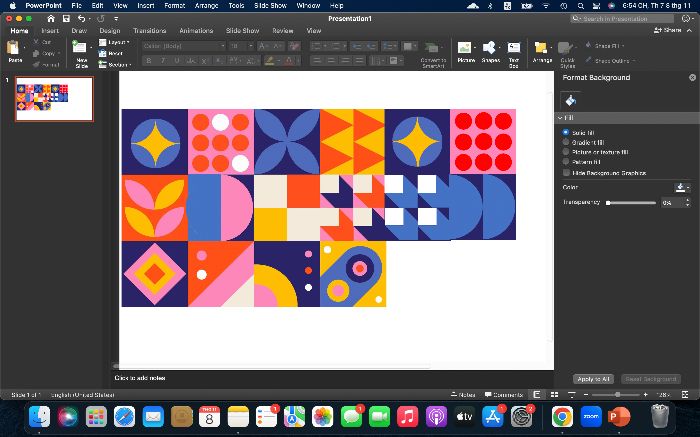Click the zoom slider in the status bar

[617, 395]
